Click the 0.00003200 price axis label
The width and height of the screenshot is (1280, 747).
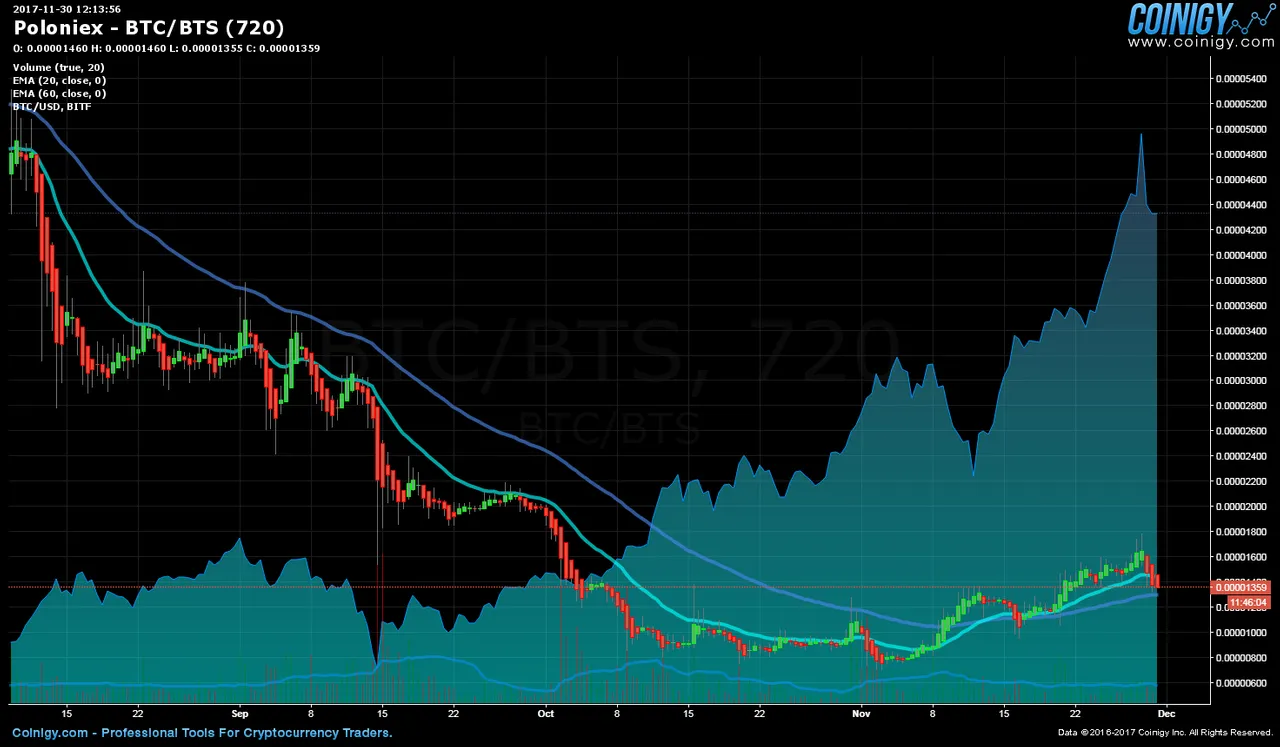coord(1240,355)
